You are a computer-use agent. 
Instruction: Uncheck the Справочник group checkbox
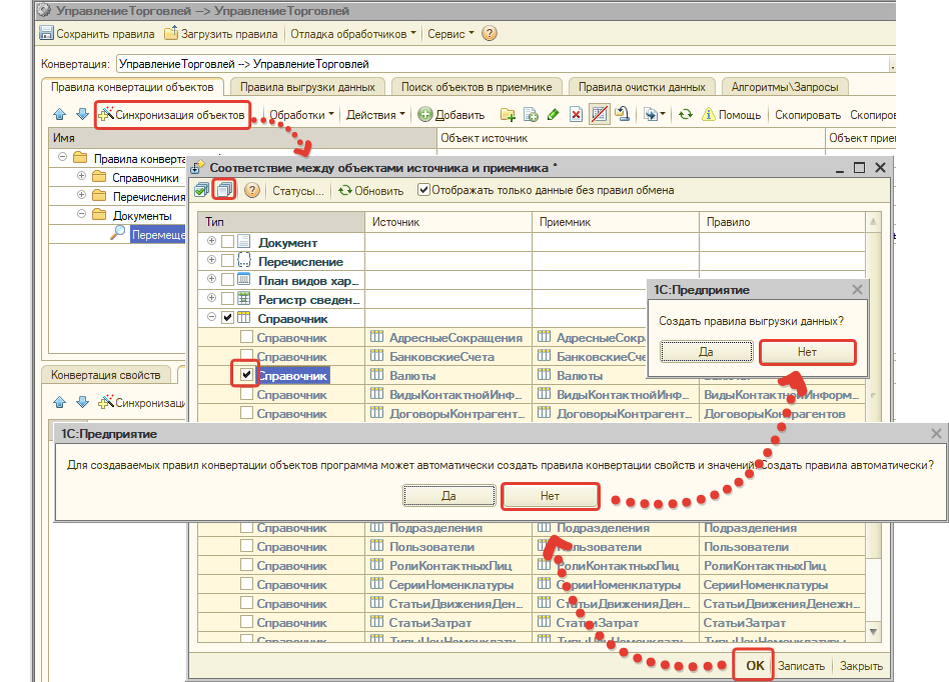click(228, 317)
